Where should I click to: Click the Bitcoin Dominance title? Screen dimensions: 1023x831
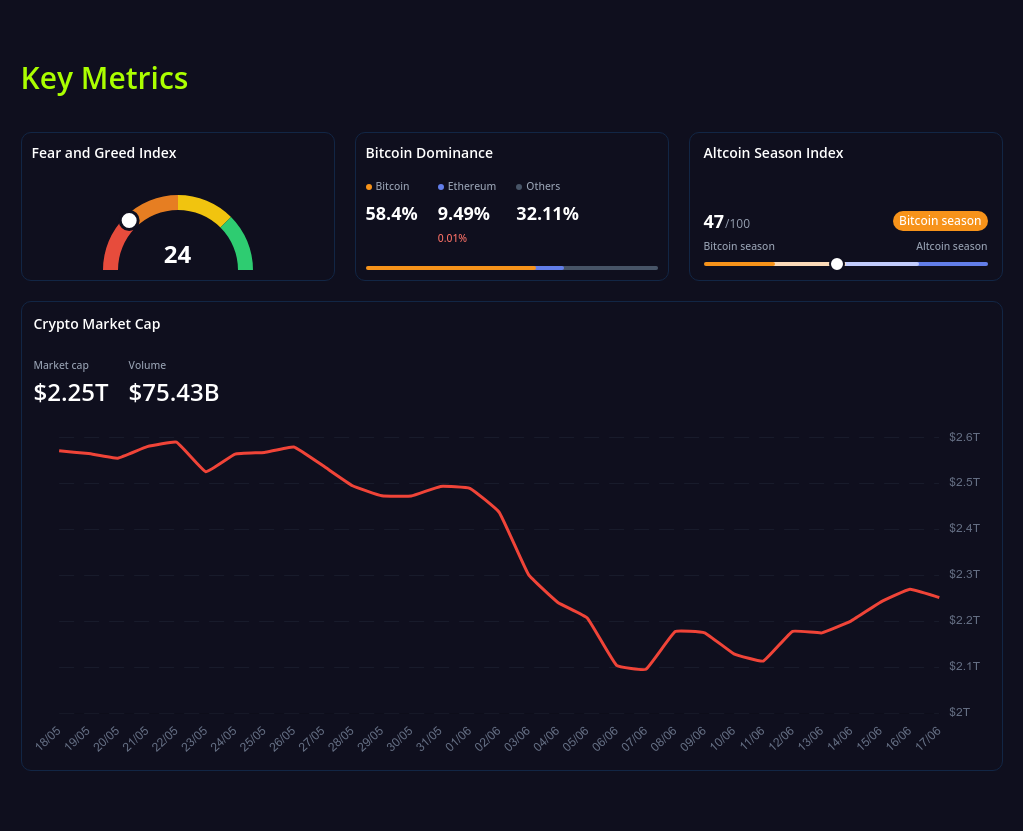tap(429, 153)
